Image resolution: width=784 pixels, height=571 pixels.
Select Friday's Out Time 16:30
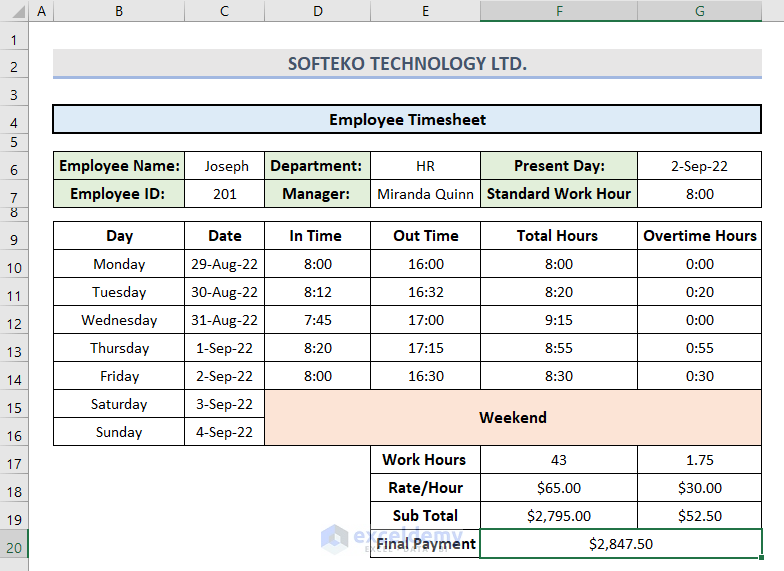click(426, 376)
